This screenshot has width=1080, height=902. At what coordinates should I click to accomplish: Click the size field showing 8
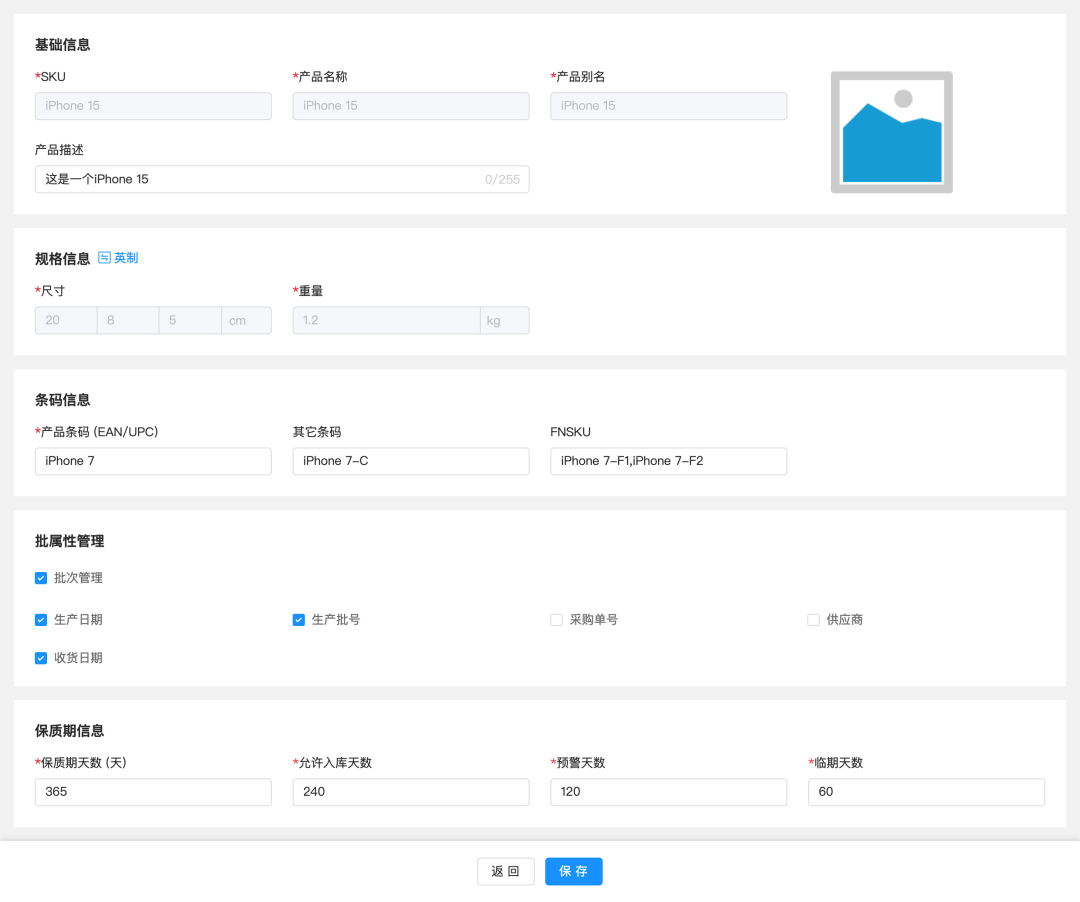(128, 320)
